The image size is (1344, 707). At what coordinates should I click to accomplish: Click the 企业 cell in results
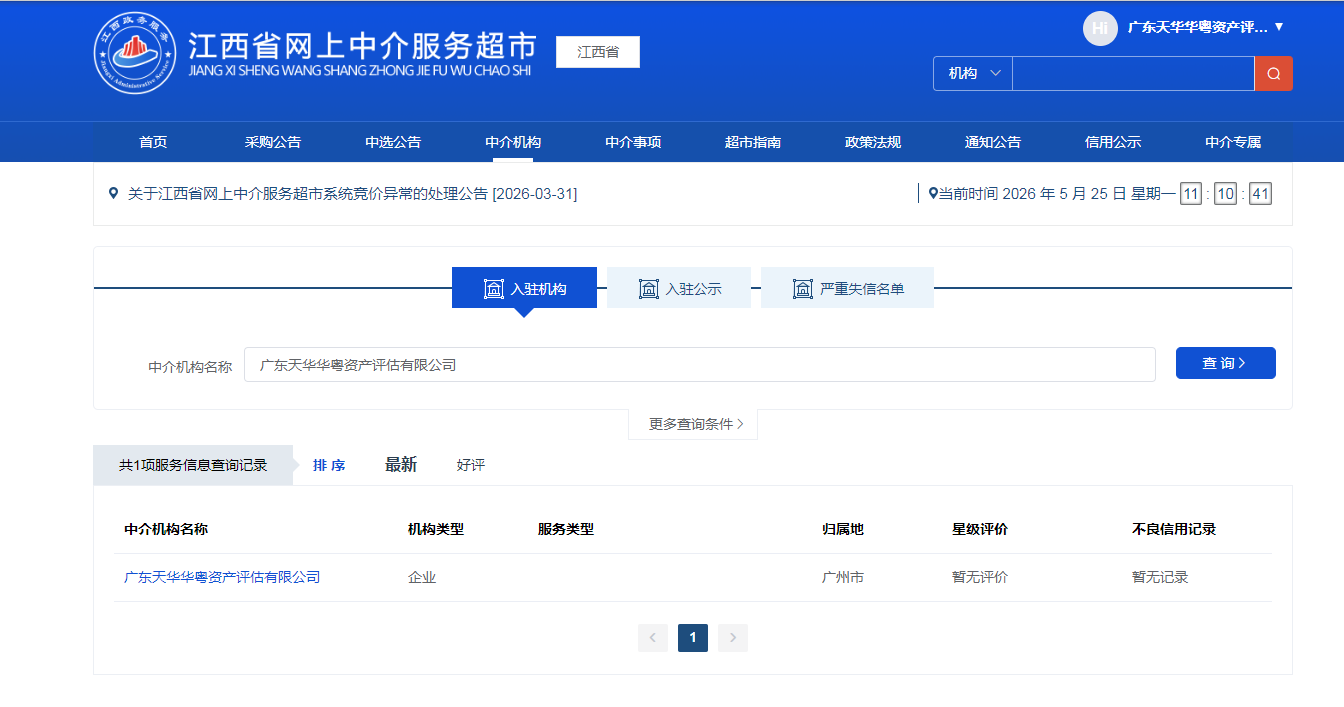pyautogui.click(x=422, y=577)
